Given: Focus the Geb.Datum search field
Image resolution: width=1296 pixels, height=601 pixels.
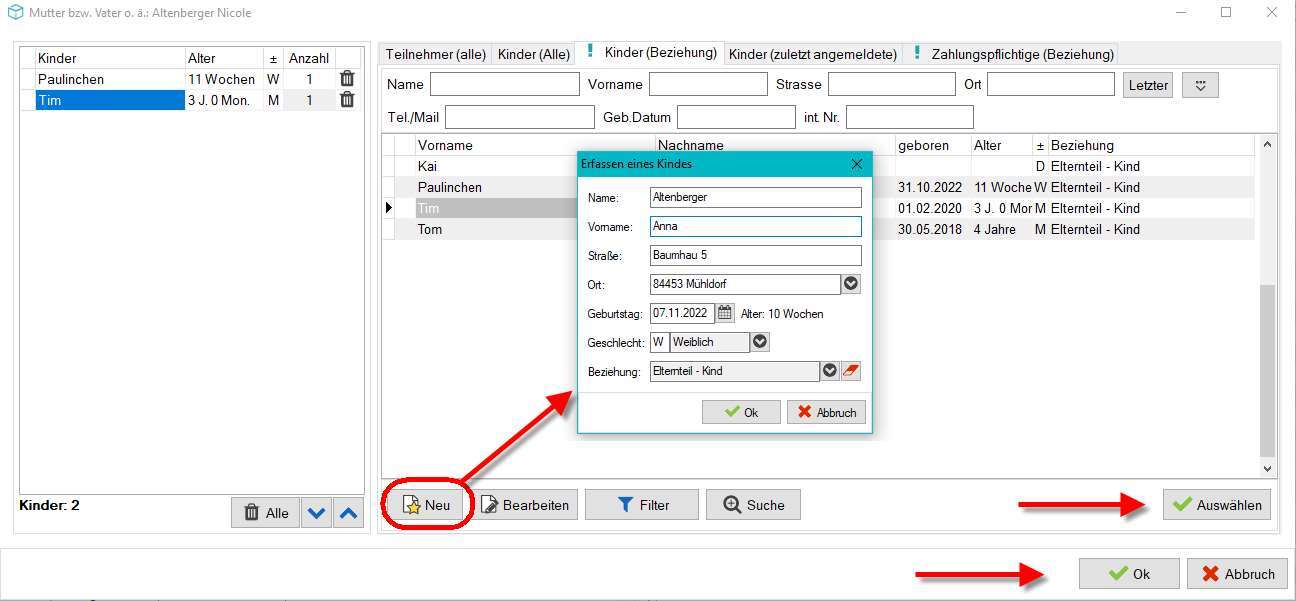Looking at the screenshot, I should (x=736, y=117).
